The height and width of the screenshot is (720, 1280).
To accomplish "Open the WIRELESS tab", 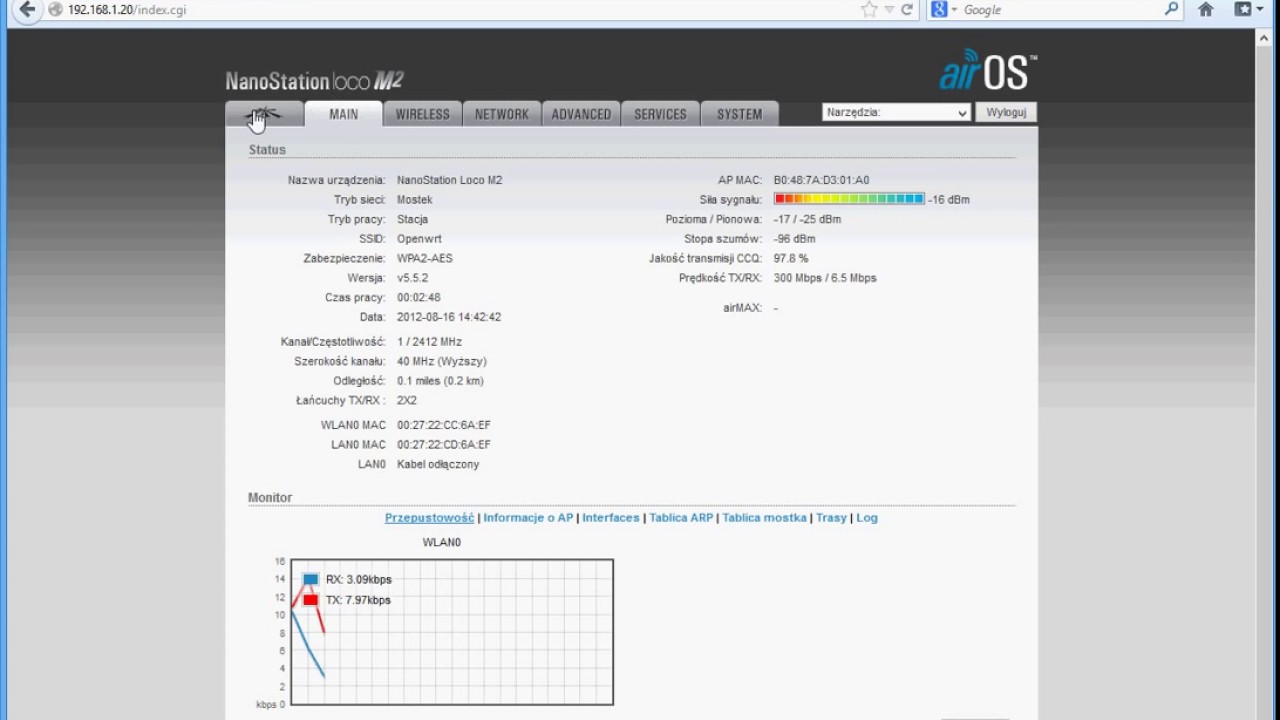I will pos(422,114).
